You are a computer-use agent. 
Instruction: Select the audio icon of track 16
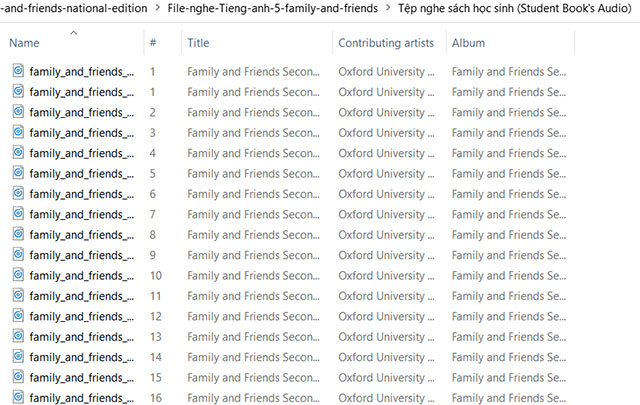click(19, 398)
